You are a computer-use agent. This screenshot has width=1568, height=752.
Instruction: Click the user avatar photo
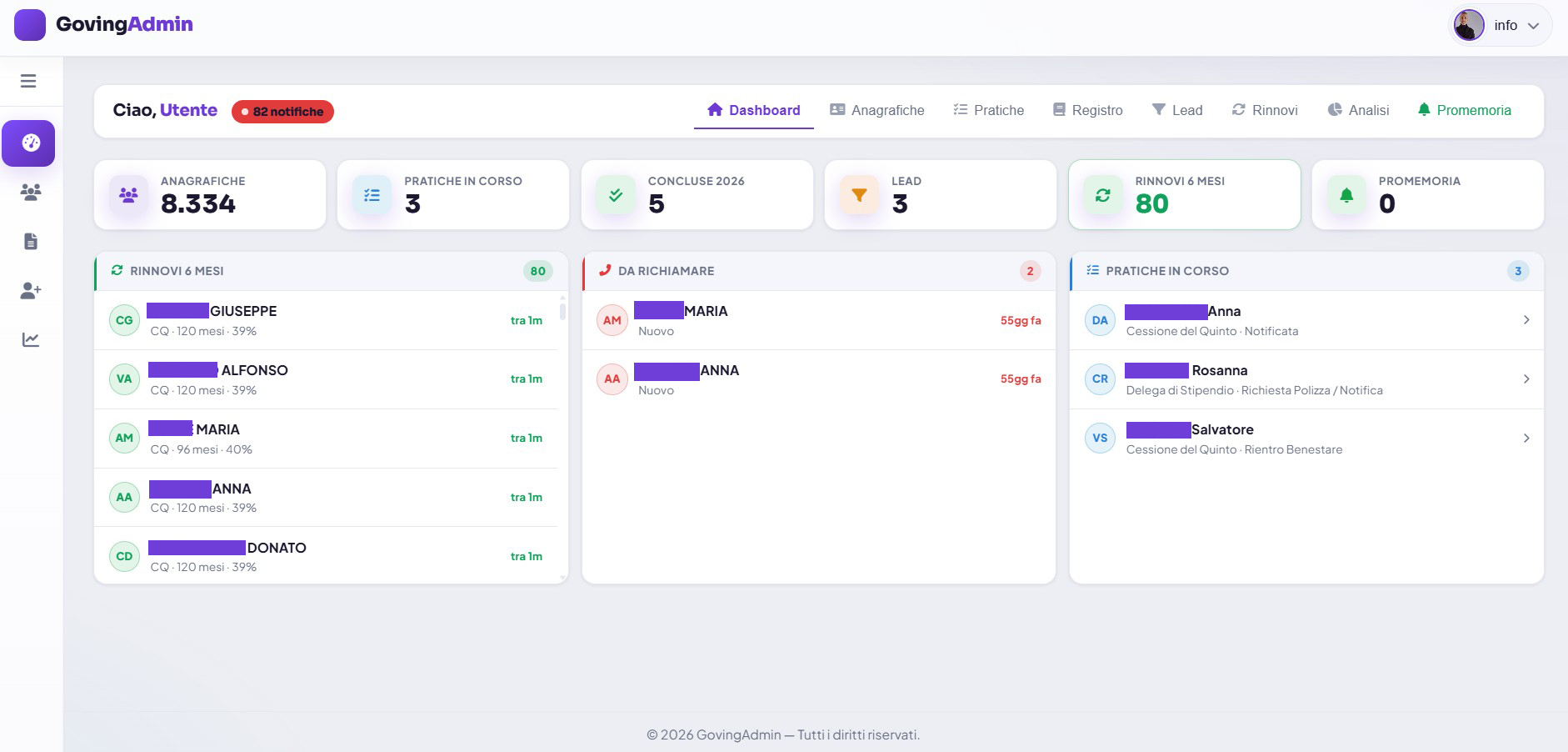click(1469, 25)
